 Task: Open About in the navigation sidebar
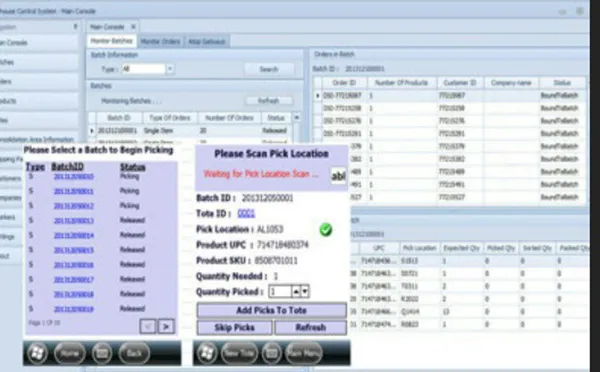pyautogui.click(x=11, y=256)
